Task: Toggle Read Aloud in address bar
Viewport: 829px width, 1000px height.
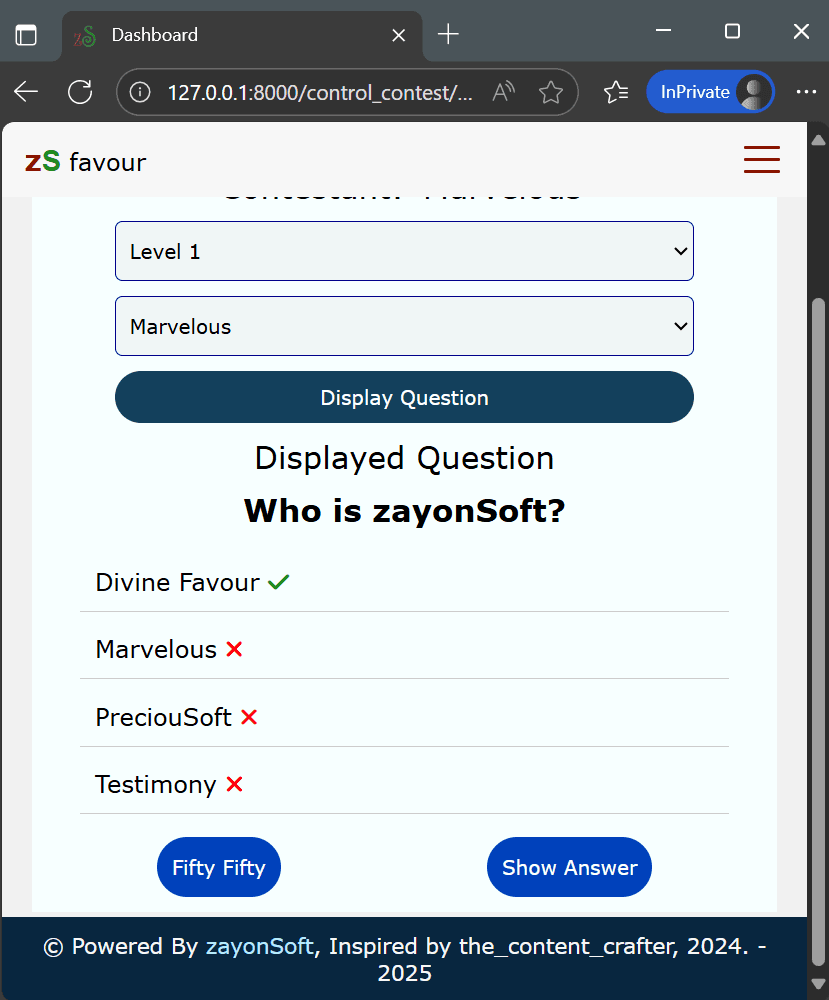Action: (504, 92)
